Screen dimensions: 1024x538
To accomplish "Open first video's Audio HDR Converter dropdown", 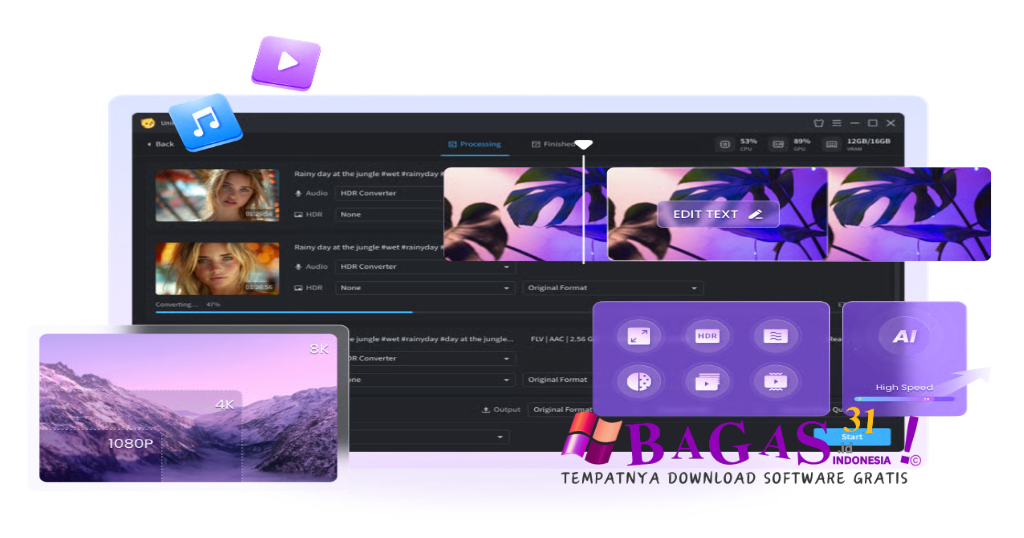I will click(x=390, y=193).
